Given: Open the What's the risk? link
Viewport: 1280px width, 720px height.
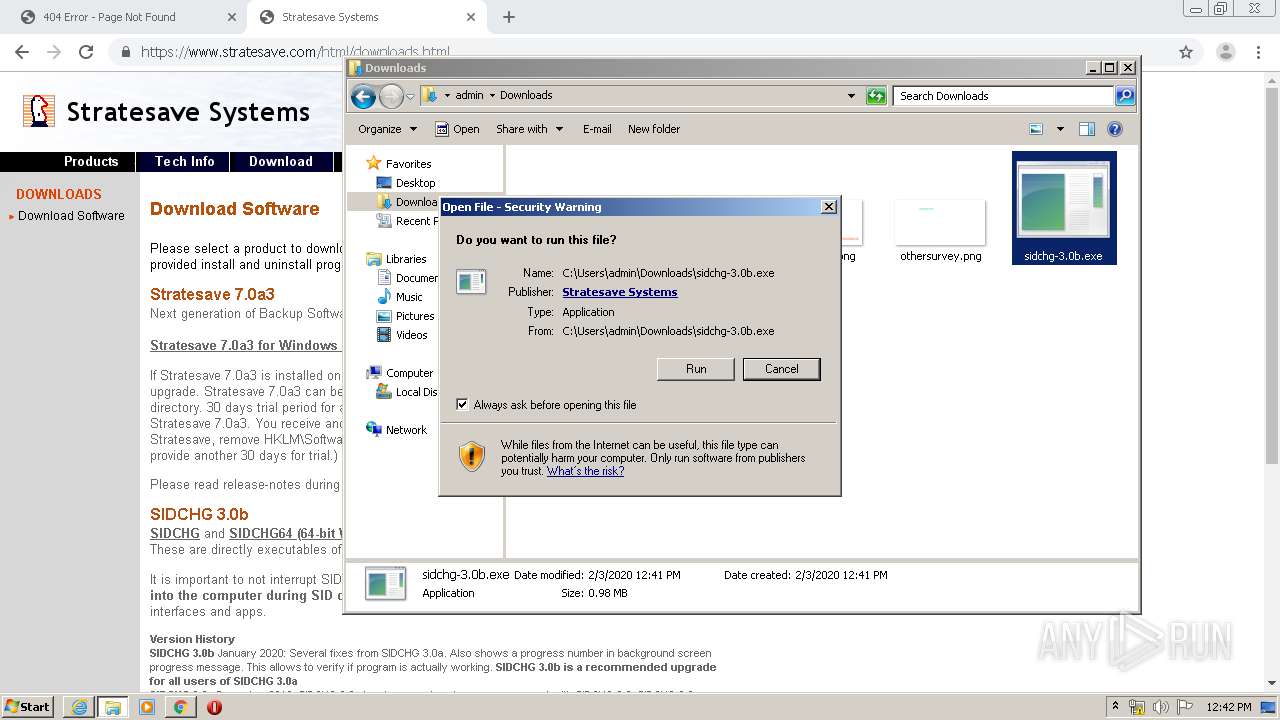Looking at the screenshot, I should pyautogui.click(x=585, y=471).
